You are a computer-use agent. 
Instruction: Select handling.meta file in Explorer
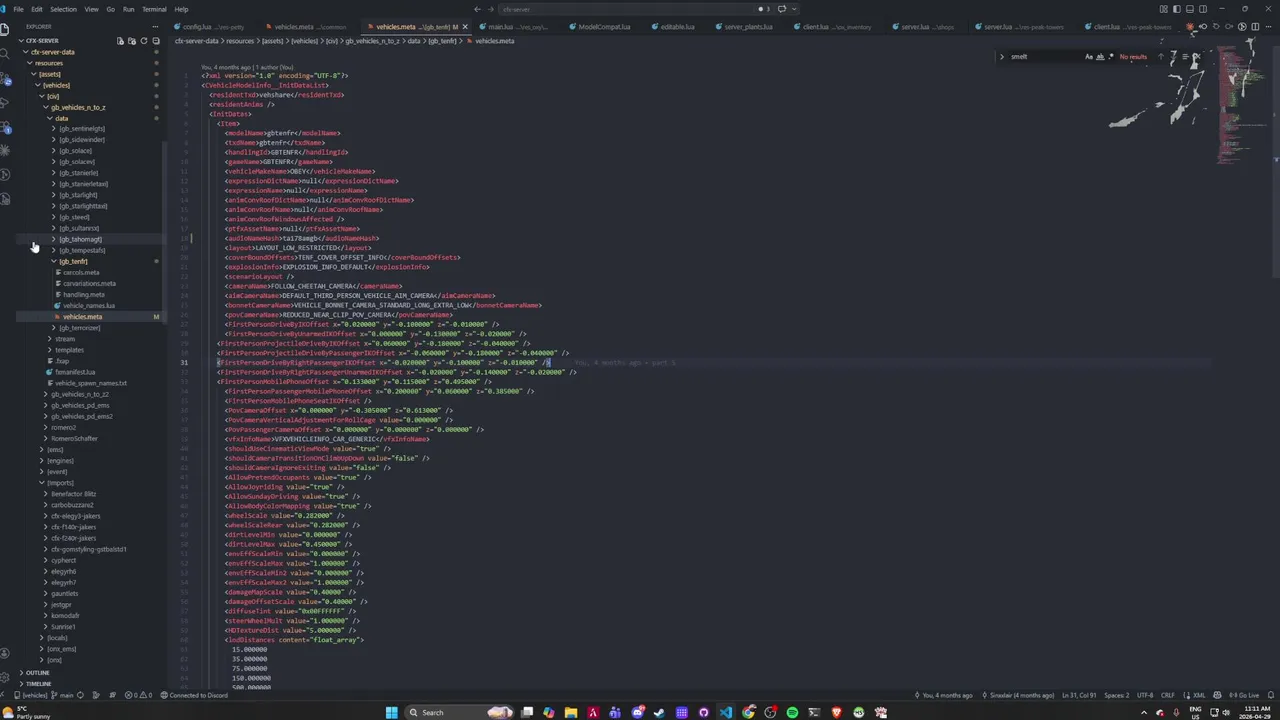click(83, 295)
